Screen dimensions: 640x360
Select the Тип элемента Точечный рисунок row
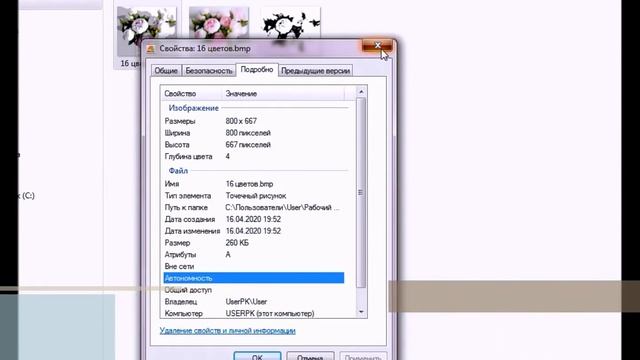[253, 196]
